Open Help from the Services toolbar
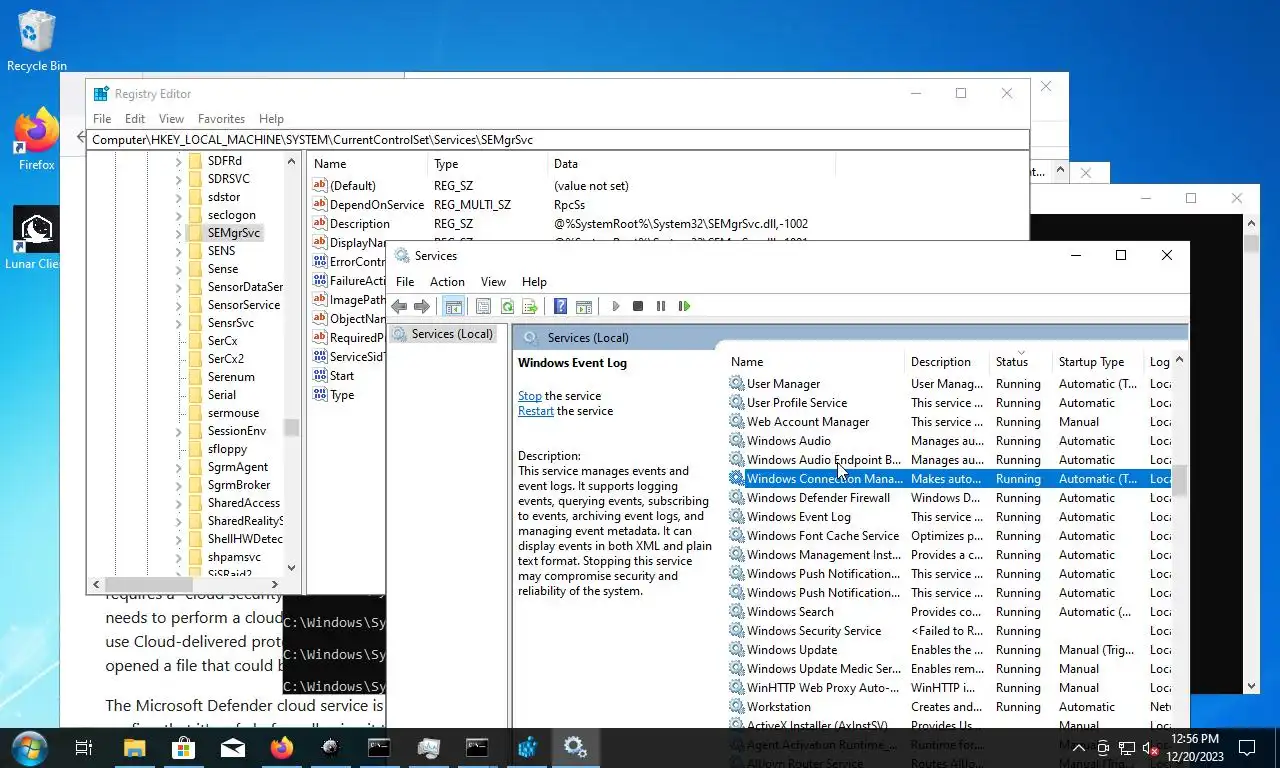 (x=561, y=306)
